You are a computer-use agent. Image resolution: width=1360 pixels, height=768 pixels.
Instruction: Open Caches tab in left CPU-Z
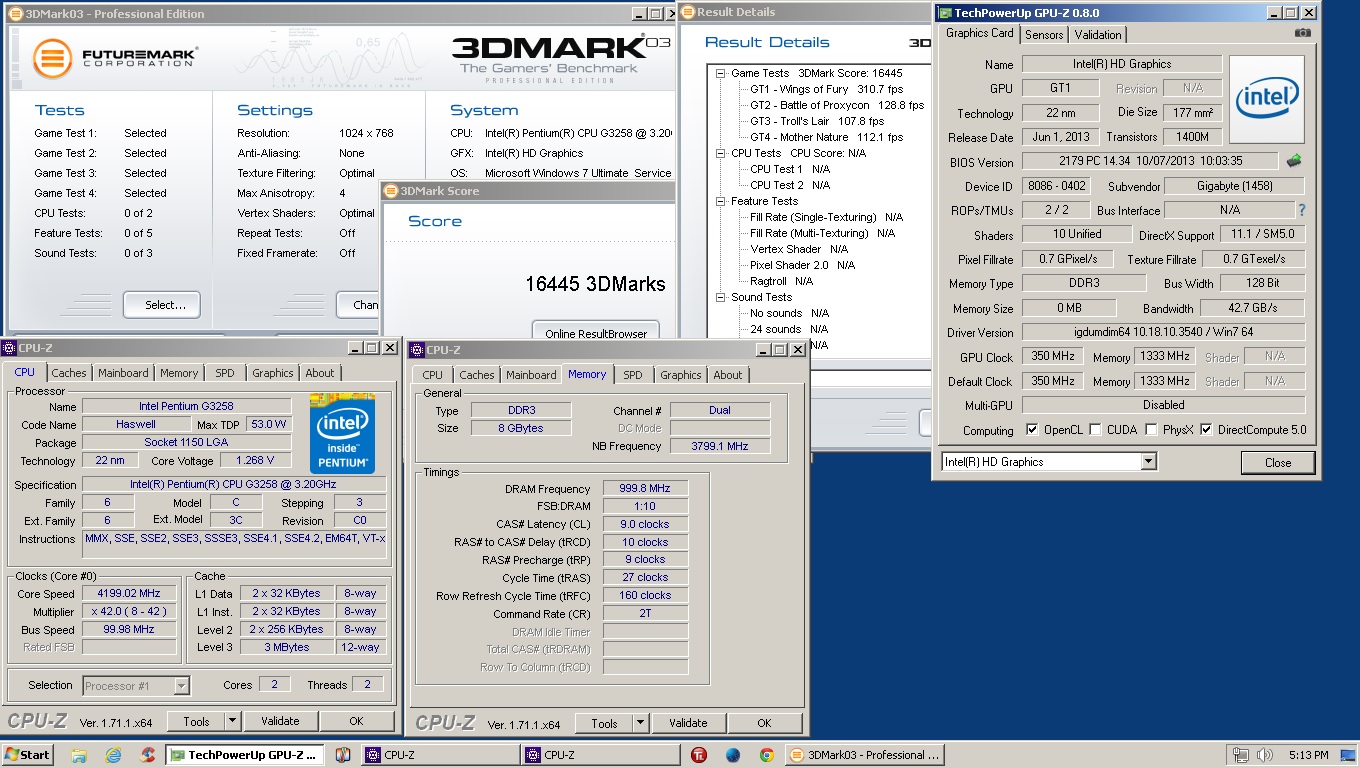(69, 373)
